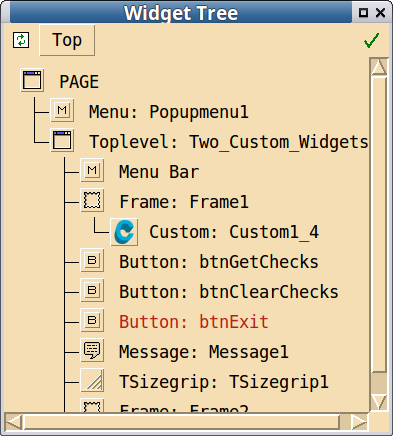Select Toplevel: Two_Custom_Widgets entry
Viewport: 393px width, 436px height.
coord(229,142)
